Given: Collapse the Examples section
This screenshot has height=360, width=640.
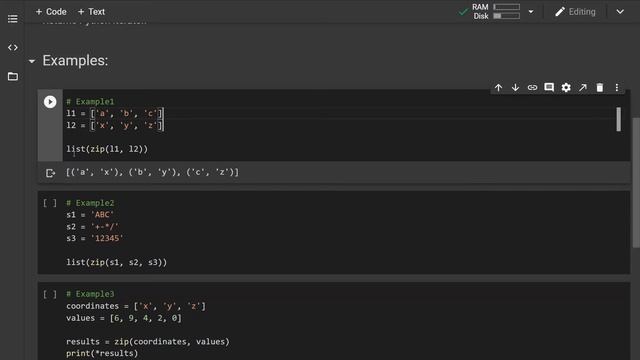Looking at the screenshot, I should (32, 61).
